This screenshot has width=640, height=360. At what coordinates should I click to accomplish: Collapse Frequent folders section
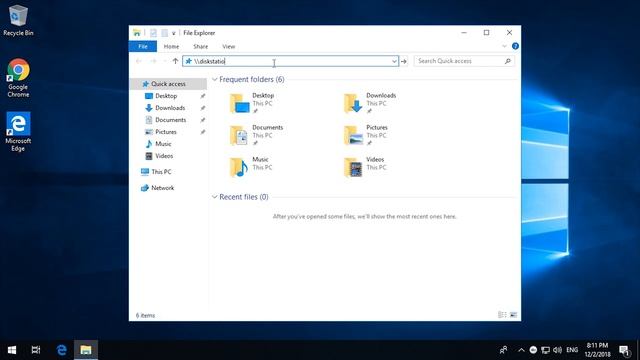(x=215, y=79)
